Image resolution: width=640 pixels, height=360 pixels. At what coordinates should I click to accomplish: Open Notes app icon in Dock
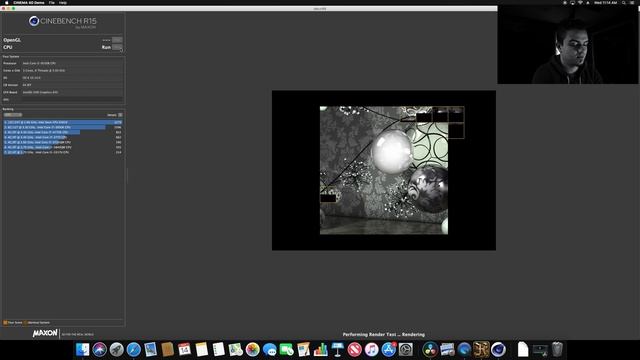202,350
